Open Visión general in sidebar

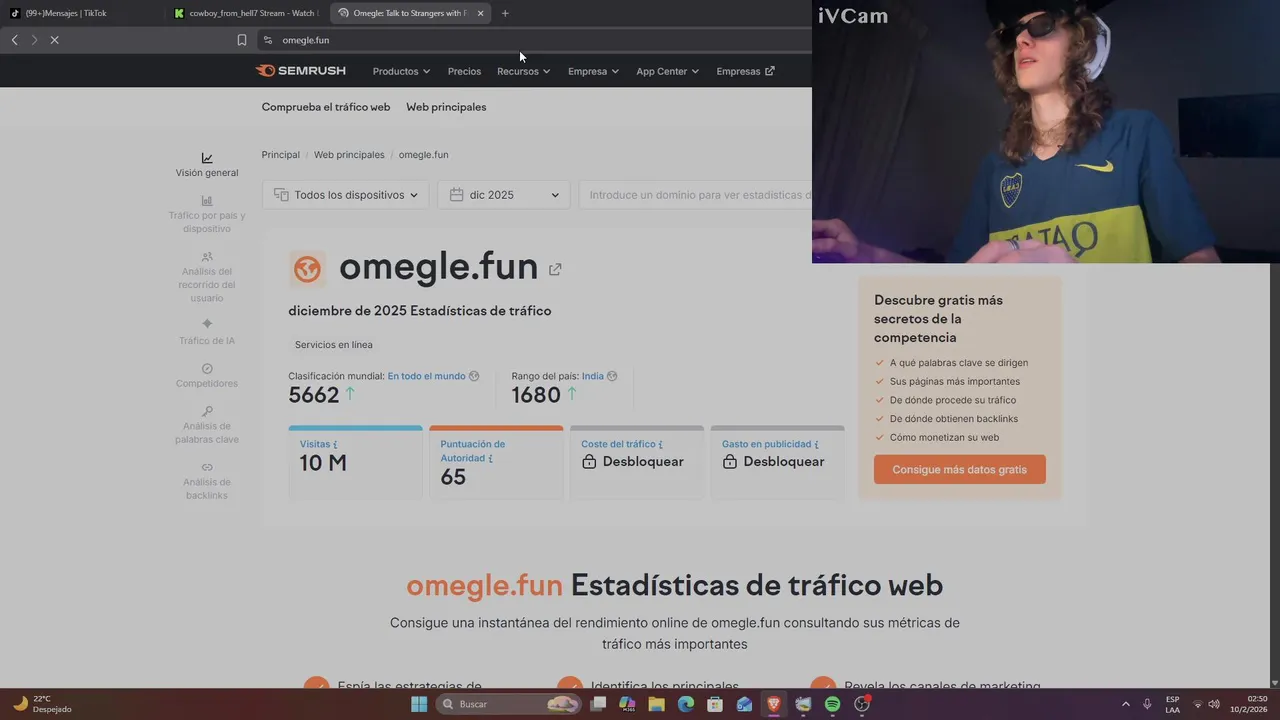tap(207, 165)
